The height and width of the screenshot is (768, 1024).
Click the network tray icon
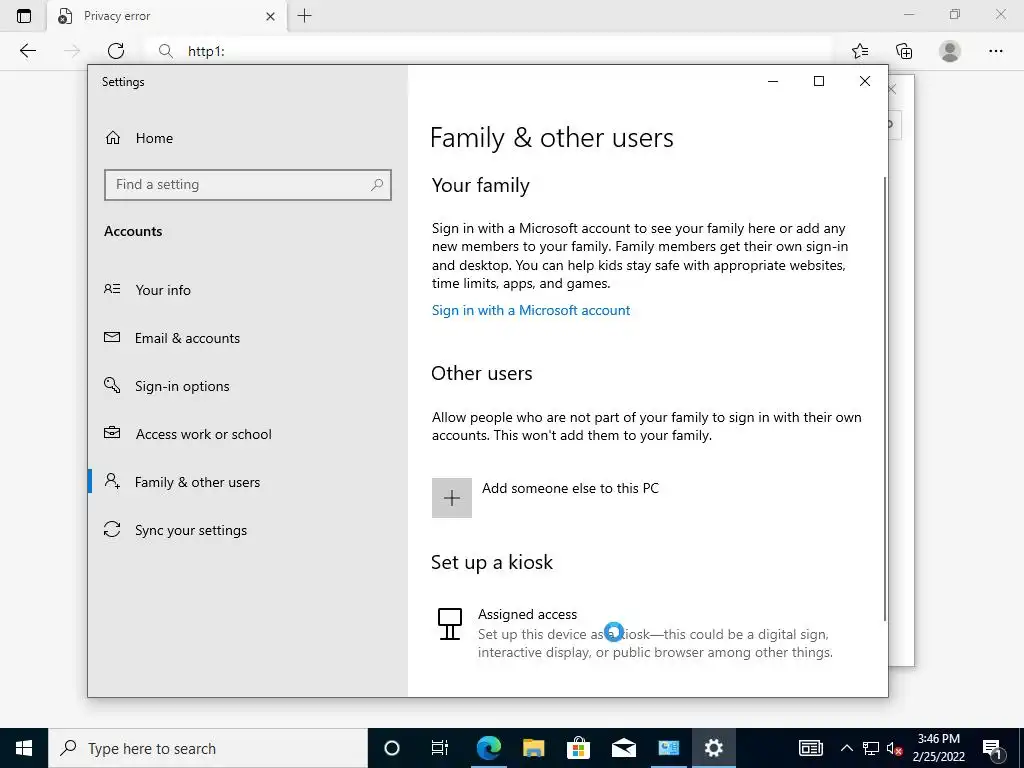click(871, 748)
